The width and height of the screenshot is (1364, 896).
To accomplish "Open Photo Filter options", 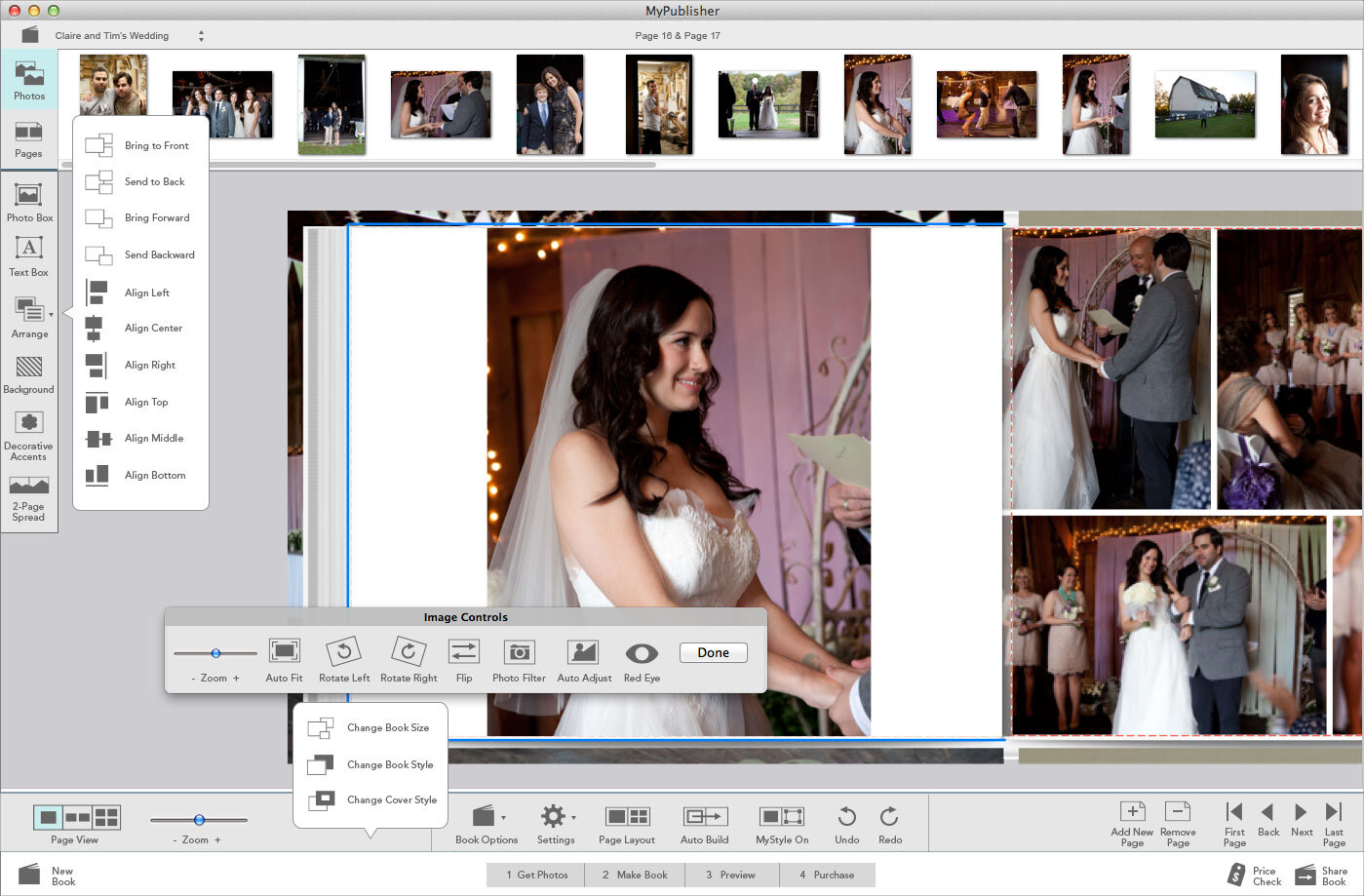I will [x=519, y=660].
